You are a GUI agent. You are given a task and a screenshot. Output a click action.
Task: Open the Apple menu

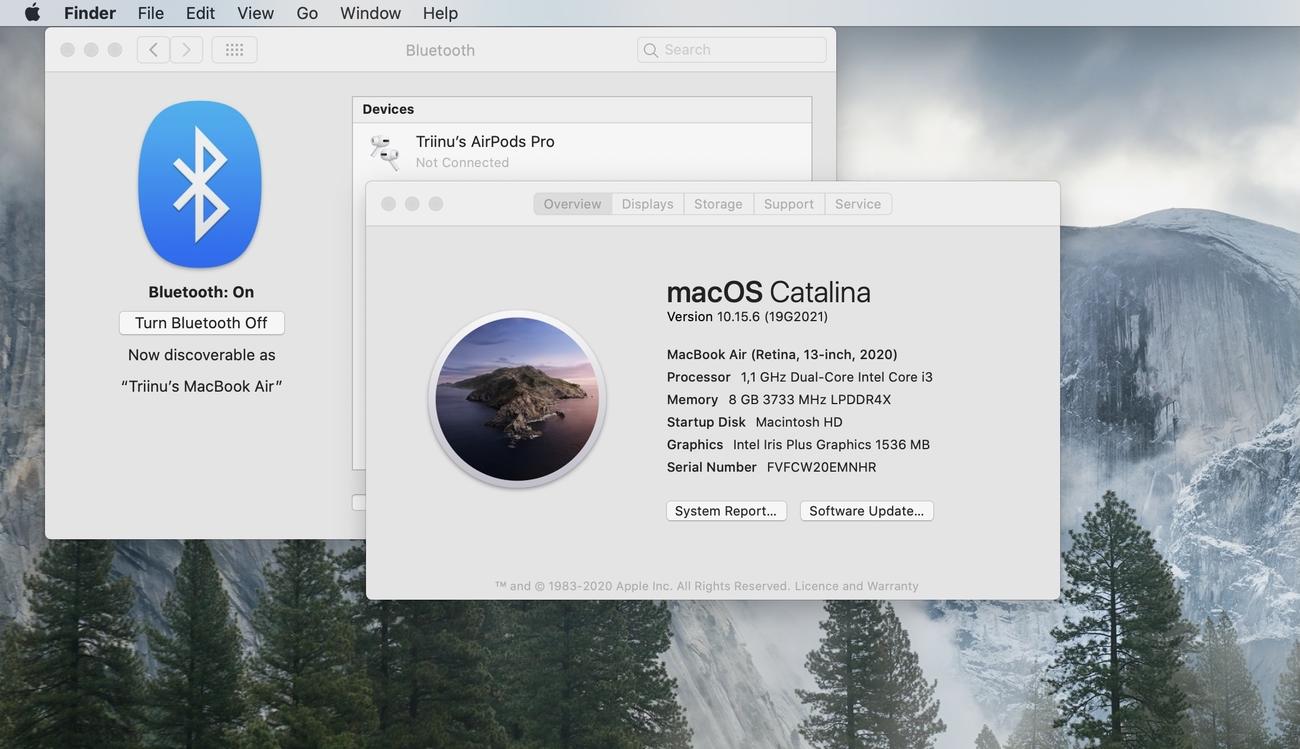(x=32, y=13)
